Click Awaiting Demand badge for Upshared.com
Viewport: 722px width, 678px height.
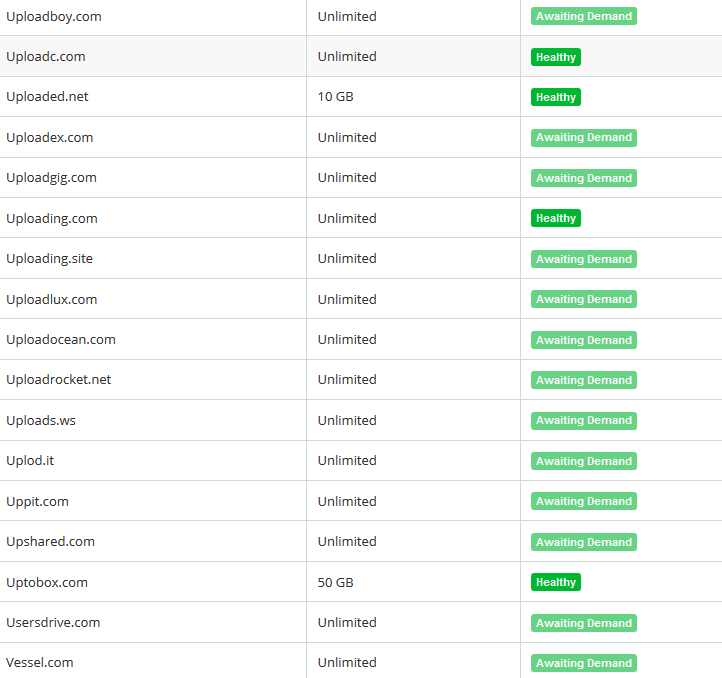(584, 542)
